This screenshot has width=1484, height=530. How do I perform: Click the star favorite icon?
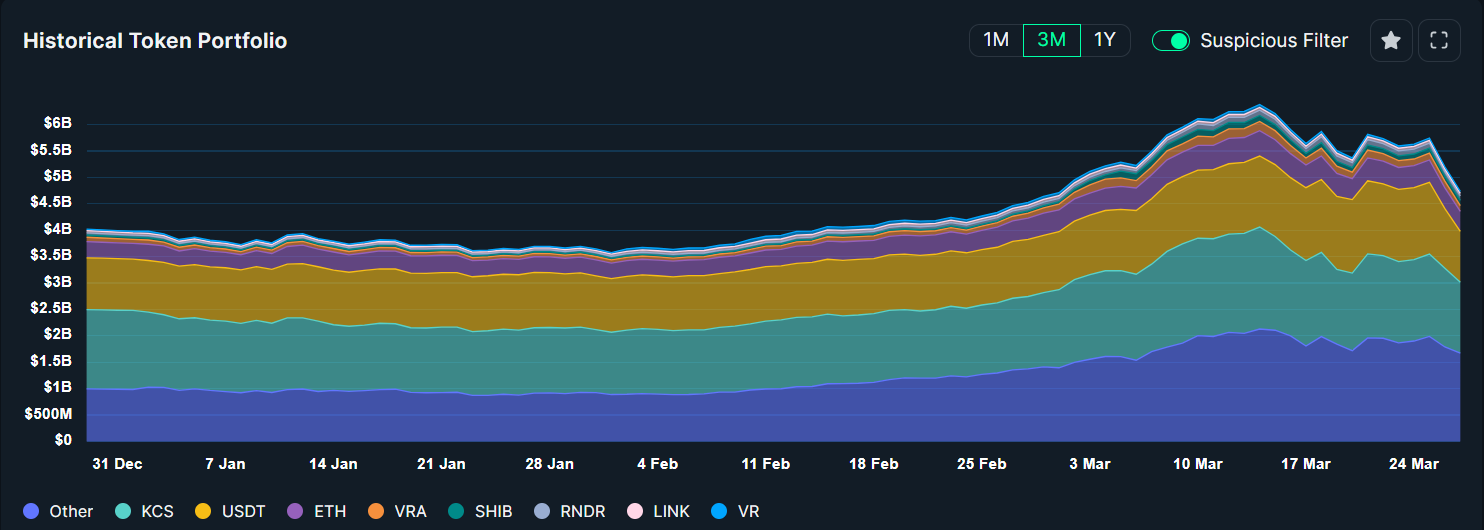pyautogui.click(x=1390, y=41)
